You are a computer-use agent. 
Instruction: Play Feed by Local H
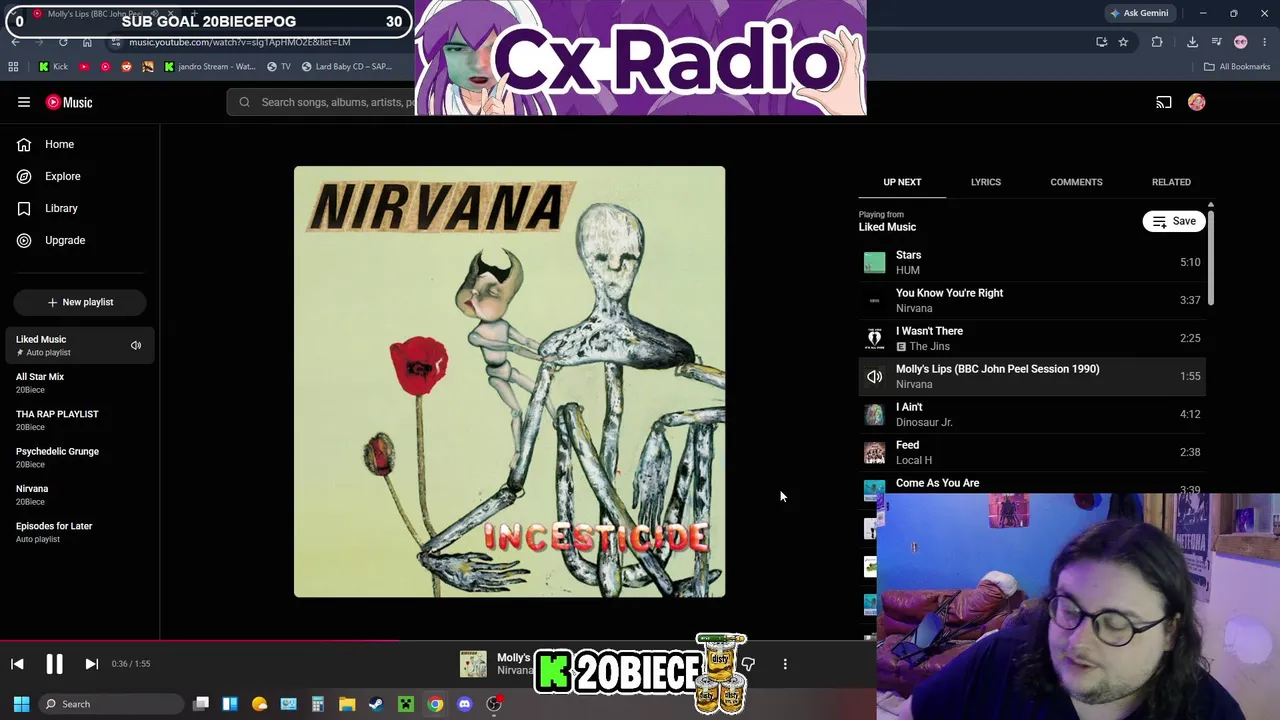coord(1032,452)
